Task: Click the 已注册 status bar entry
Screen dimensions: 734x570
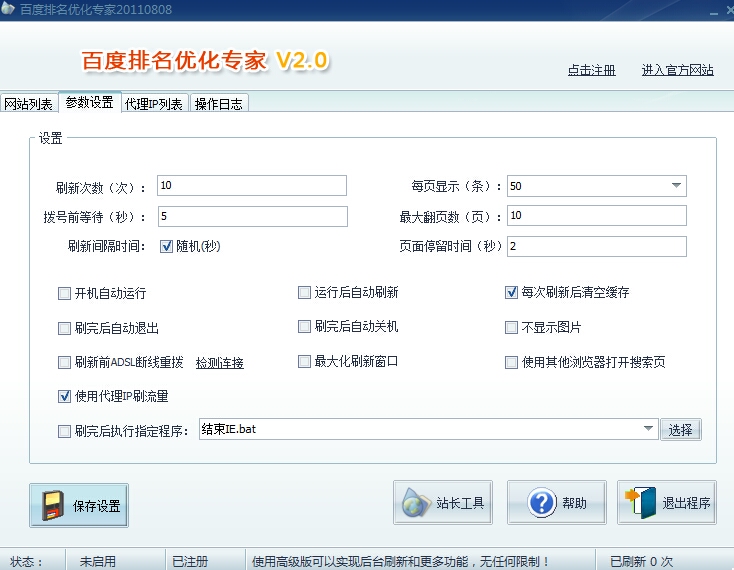Action: pos(190,561)
